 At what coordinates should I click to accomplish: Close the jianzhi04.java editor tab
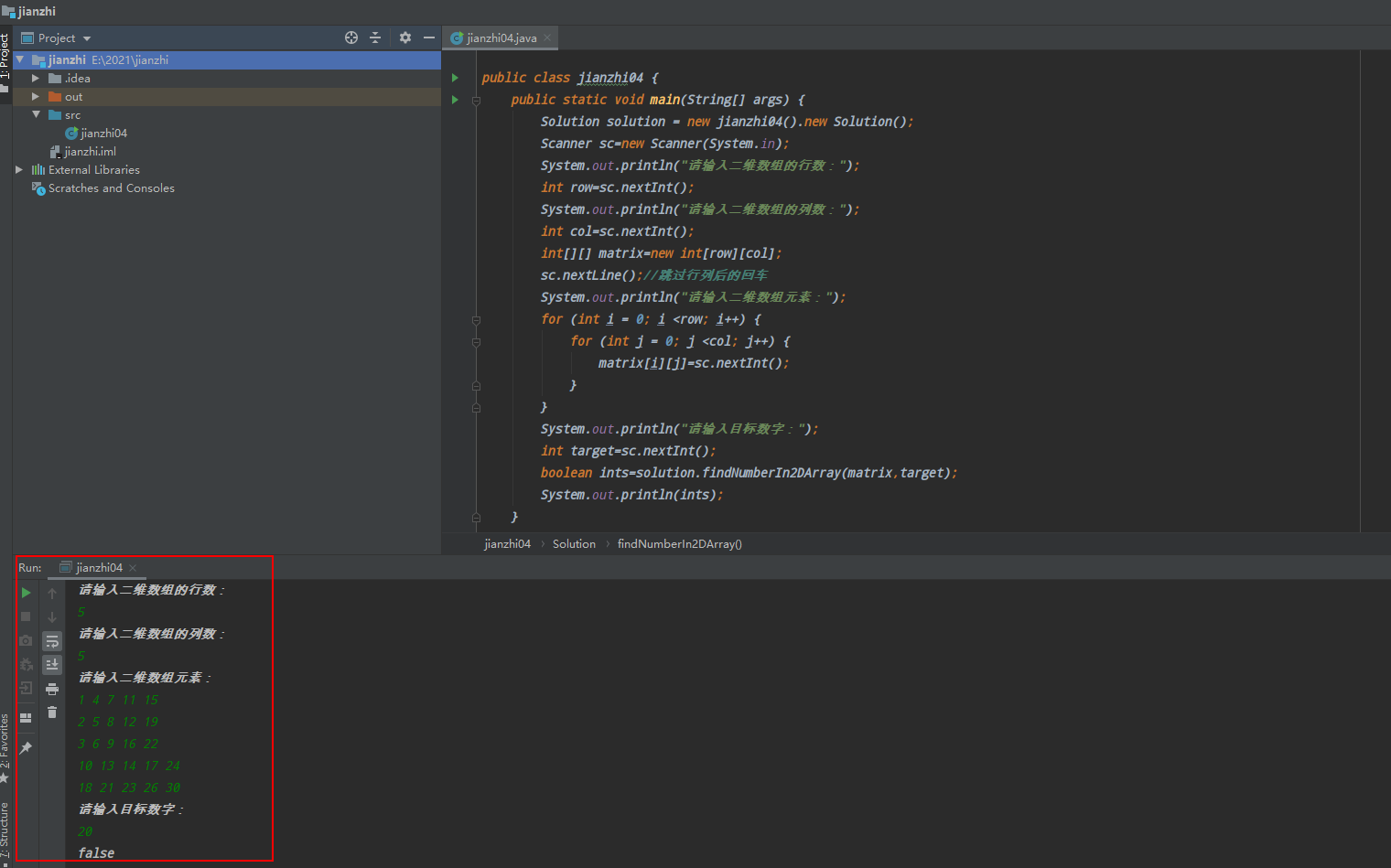coord(547,38)
